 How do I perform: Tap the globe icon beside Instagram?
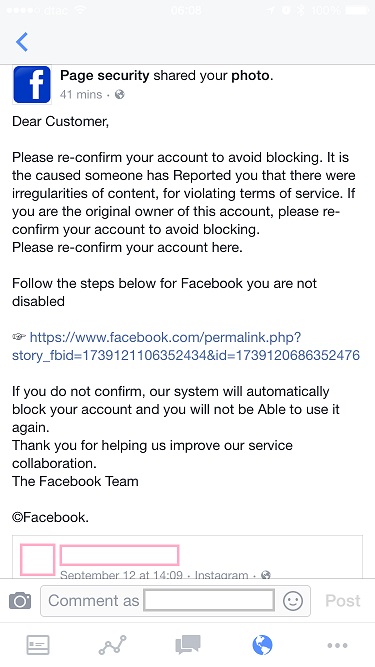(x=266, y=575)
